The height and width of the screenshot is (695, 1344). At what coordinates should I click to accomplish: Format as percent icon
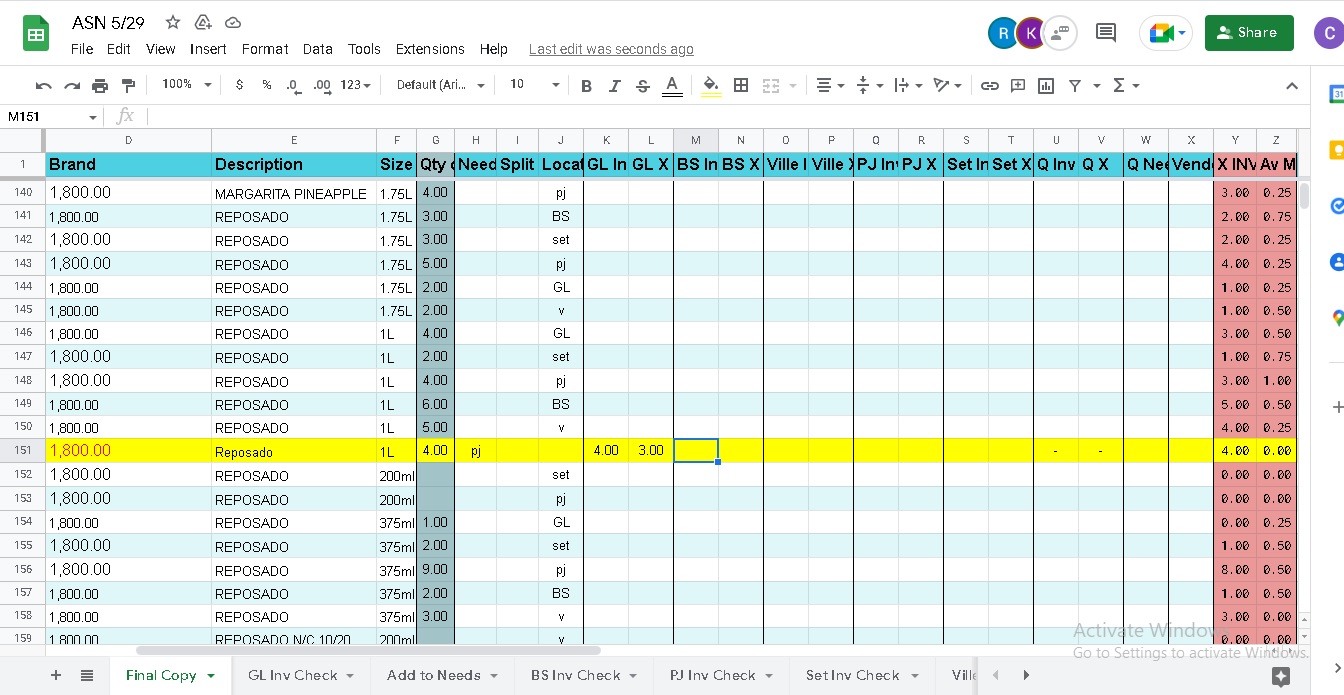pos(267,85)
